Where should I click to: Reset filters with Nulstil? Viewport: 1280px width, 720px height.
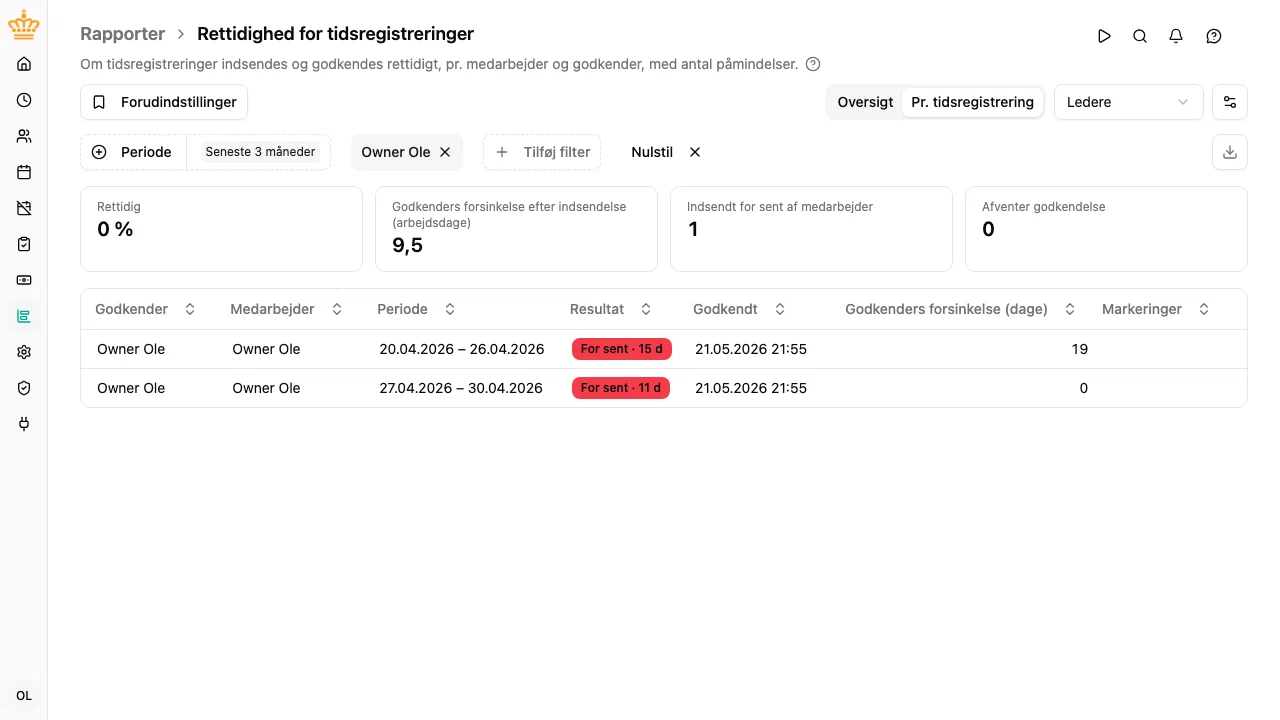click(666, 152)
